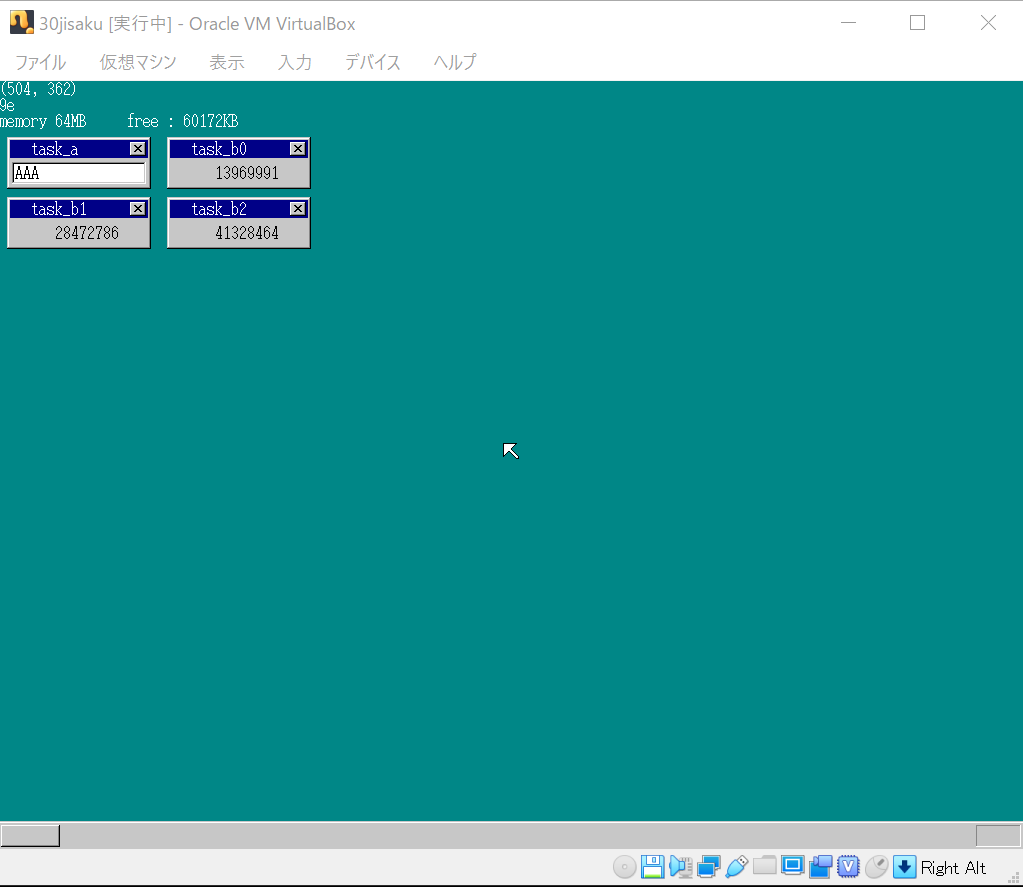
Task: Open the audio status icon
Action: (x=680, y=867)
